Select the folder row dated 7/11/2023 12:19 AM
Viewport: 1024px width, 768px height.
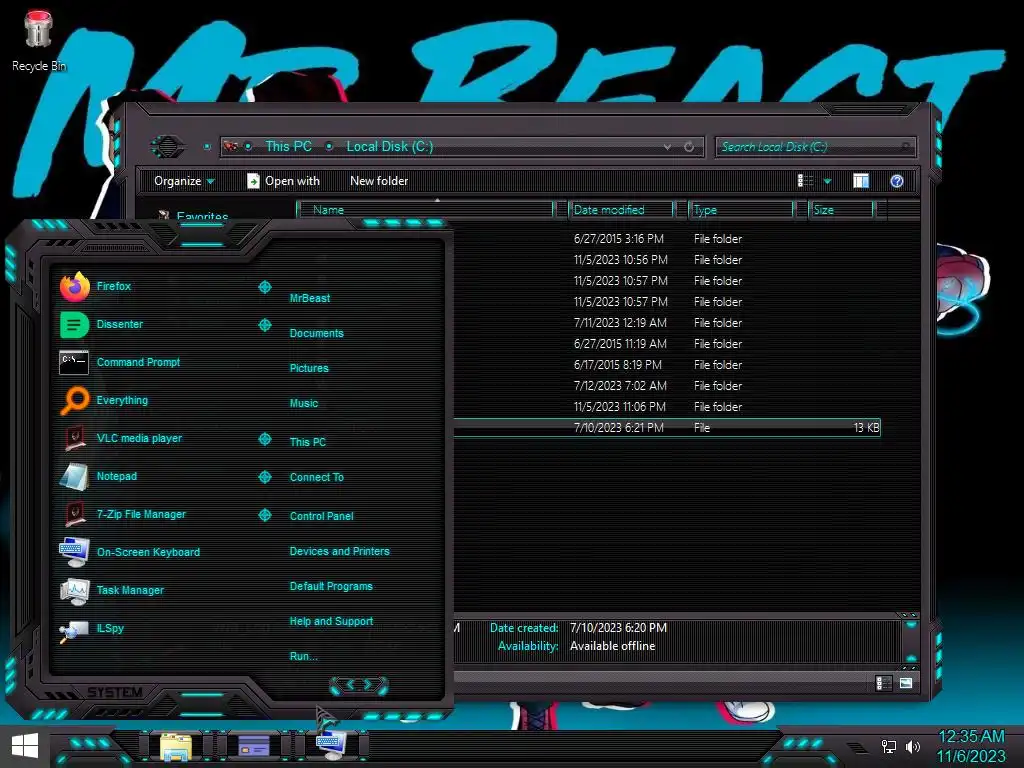[x=666, y=323]
